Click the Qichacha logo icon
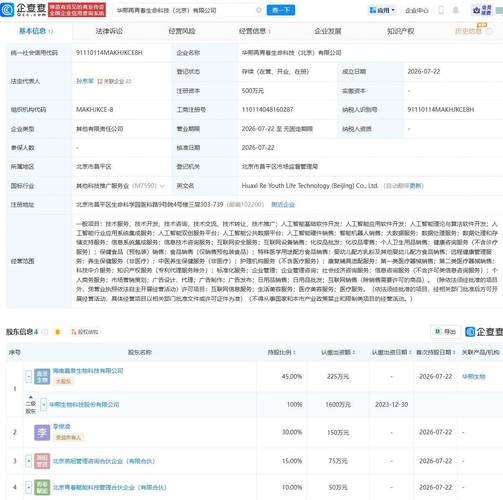The height and width of the screenshot is (500, 503). coord(7,10)
